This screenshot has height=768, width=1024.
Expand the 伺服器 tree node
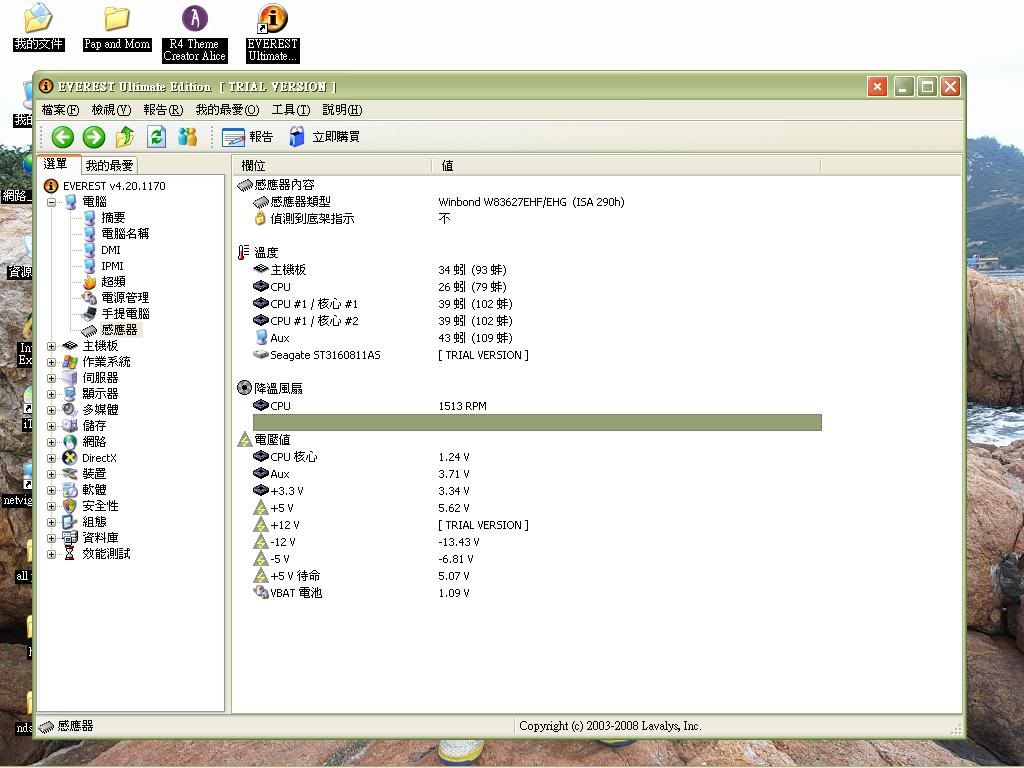pyautogui.click(x=52, y=379)
